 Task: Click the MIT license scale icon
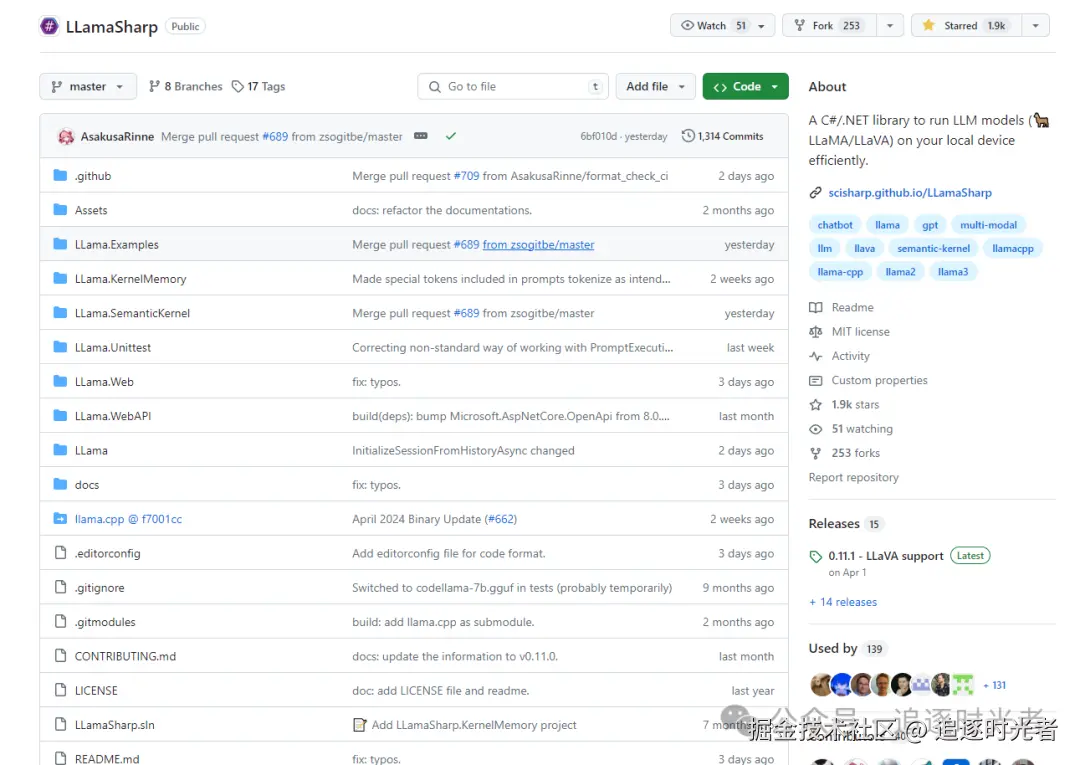coord(816,332)
